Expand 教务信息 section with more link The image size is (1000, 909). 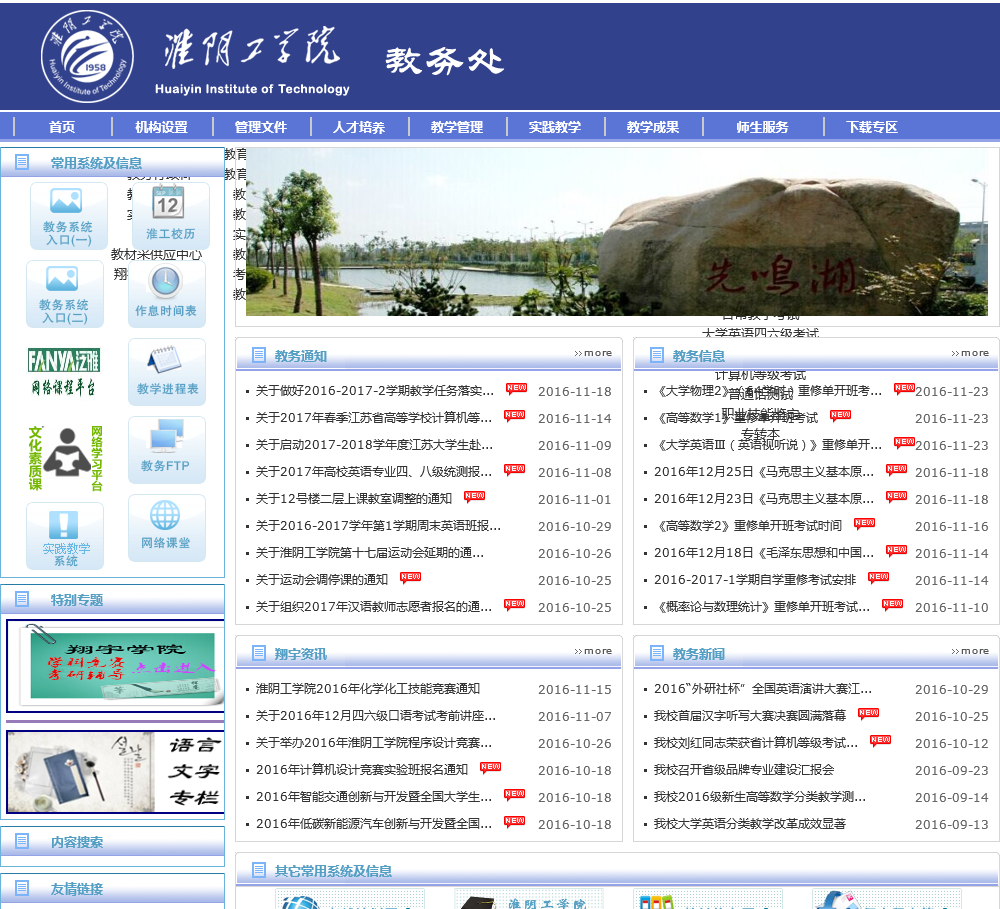pyautogui.click(x=970, y=353)
